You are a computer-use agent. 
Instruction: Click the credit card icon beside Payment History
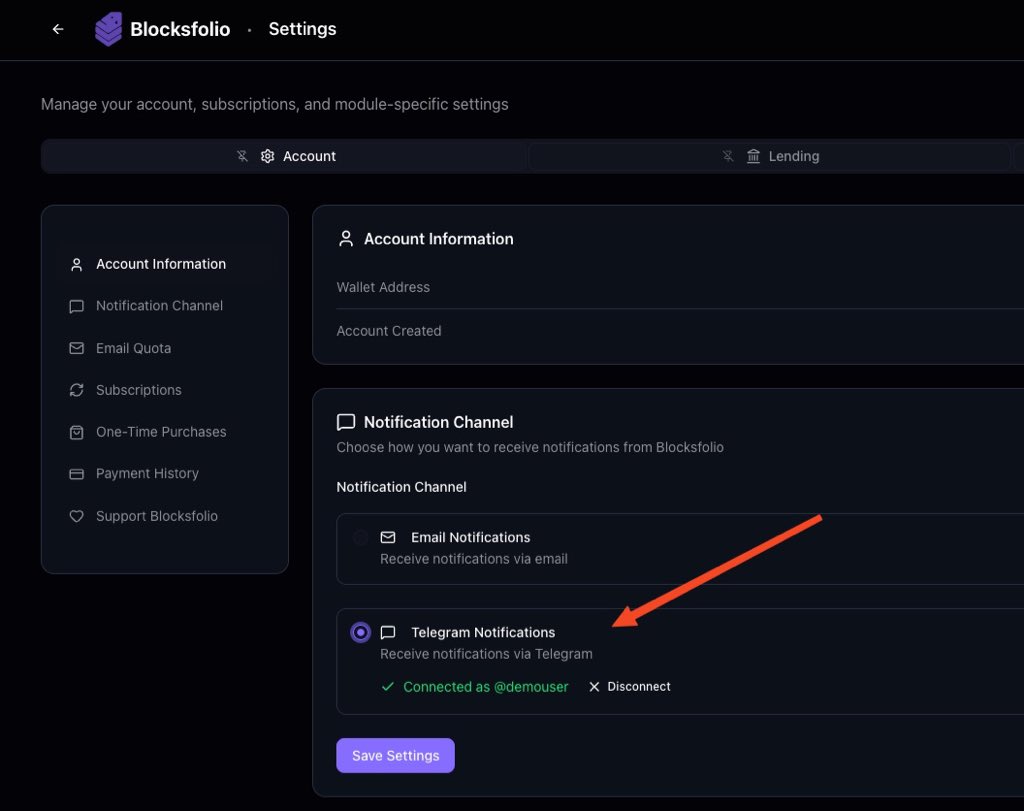tap(76, 474)
